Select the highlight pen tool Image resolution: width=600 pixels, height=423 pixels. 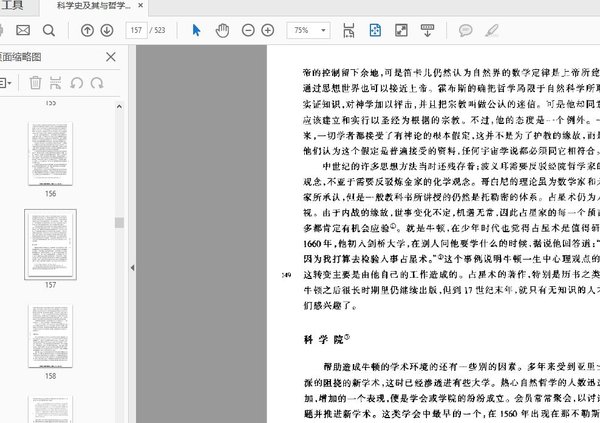(x=491, y=31)
